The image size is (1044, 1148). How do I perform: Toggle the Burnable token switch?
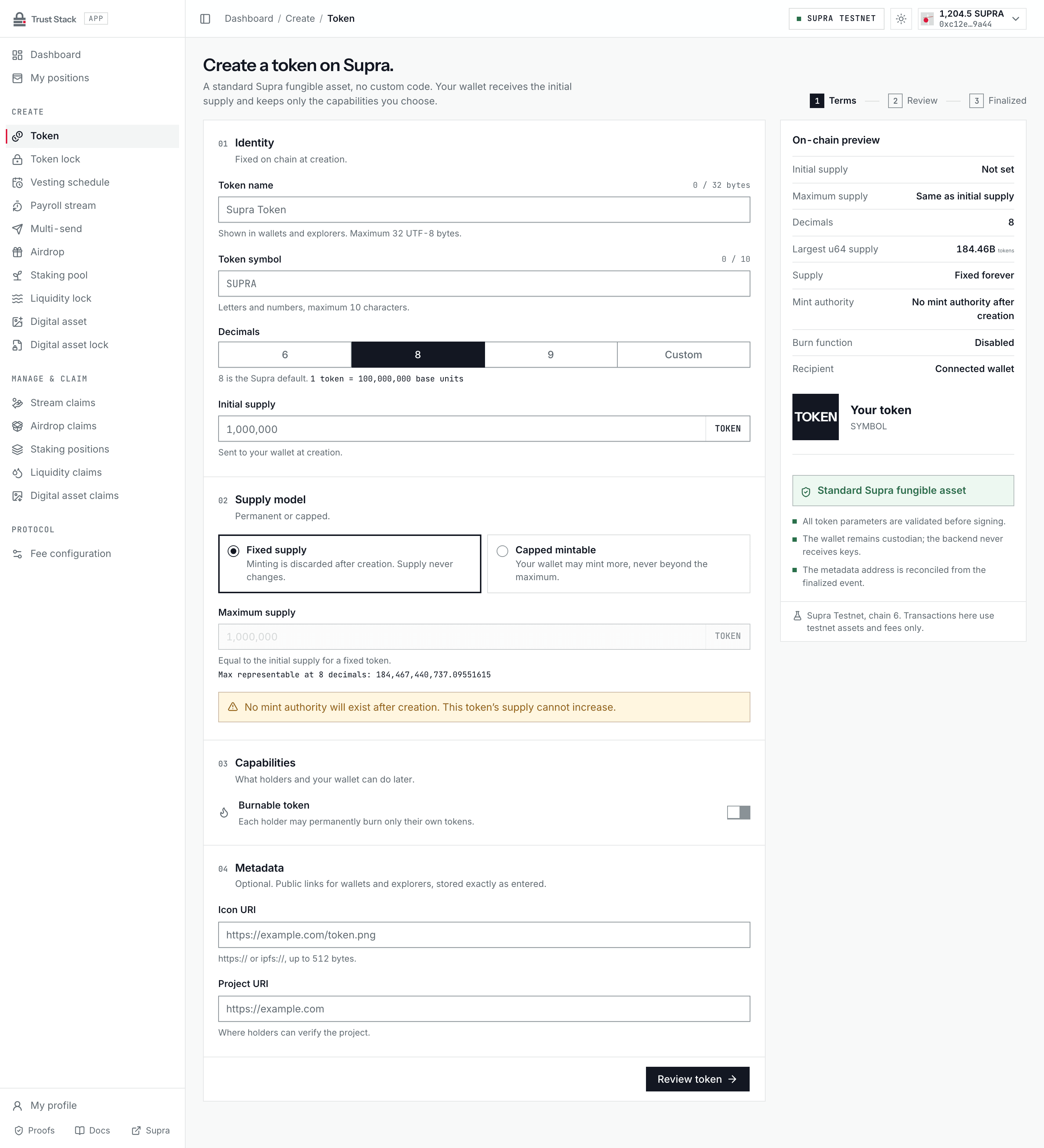click(x=738, y=813)
